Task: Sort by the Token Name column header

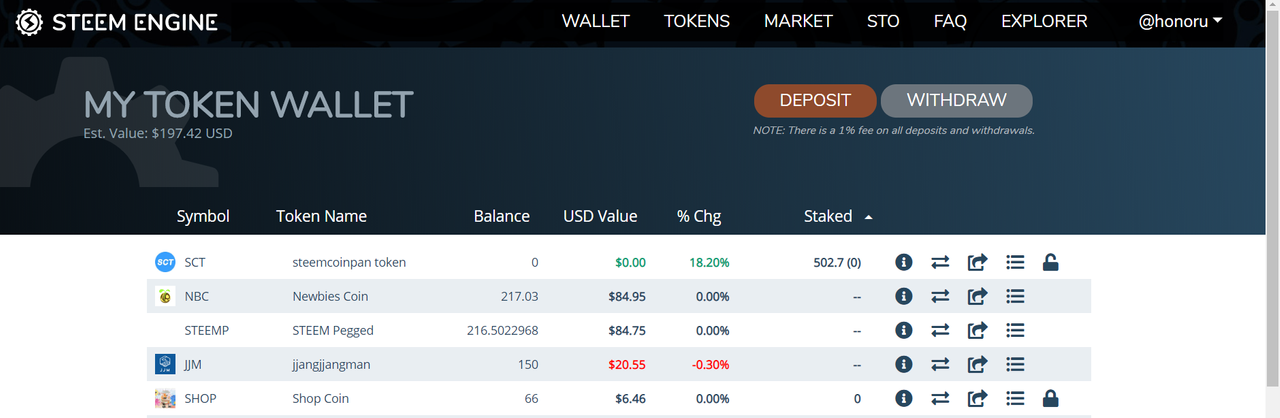Action: click(321, 216)
